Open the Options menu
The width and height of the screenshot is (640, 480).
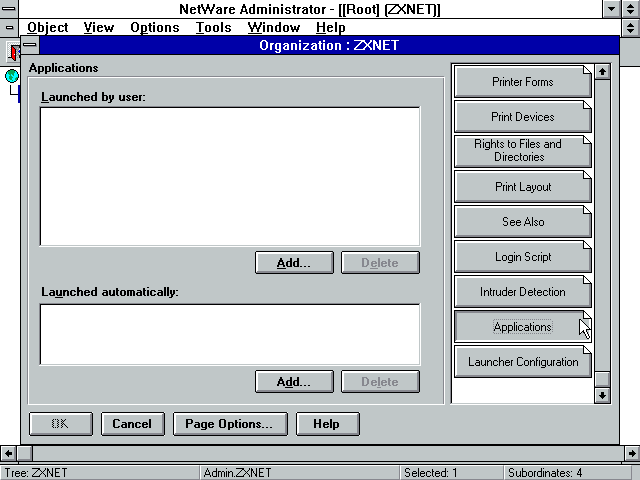point(155,27)
